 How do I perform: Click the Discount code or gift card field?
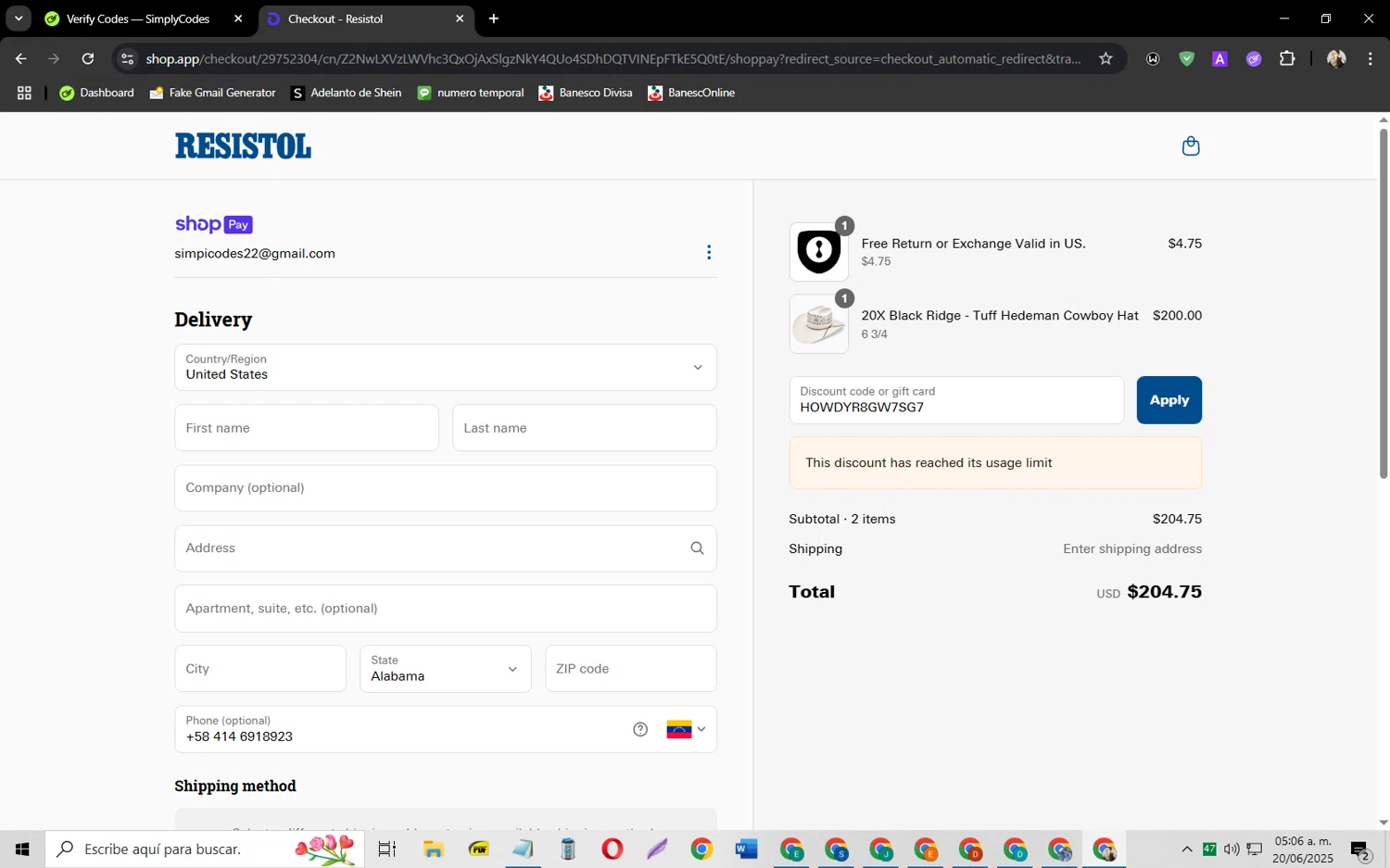[x=956, y=400]
